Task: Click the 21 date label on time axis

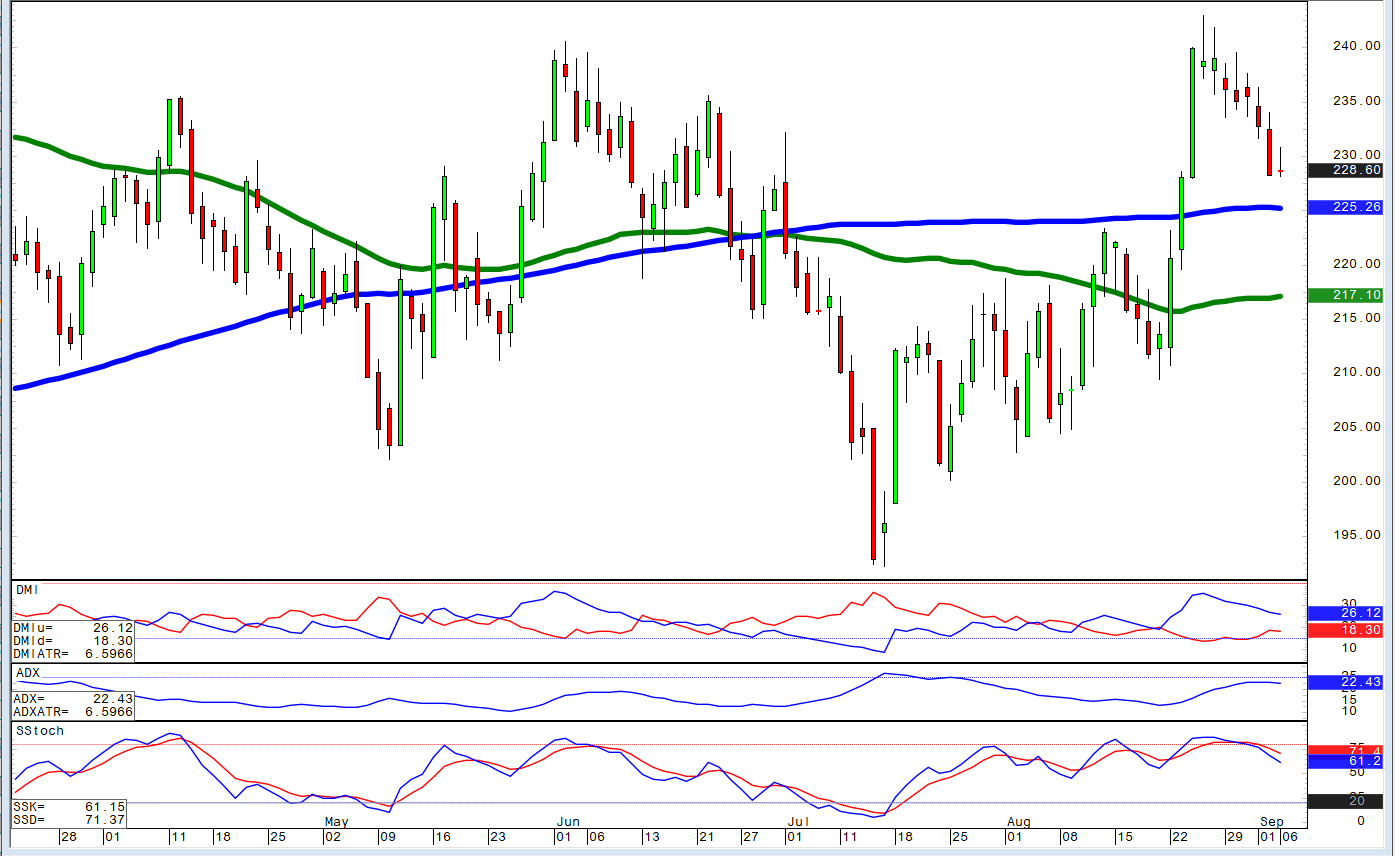Action: coord(705,837)
